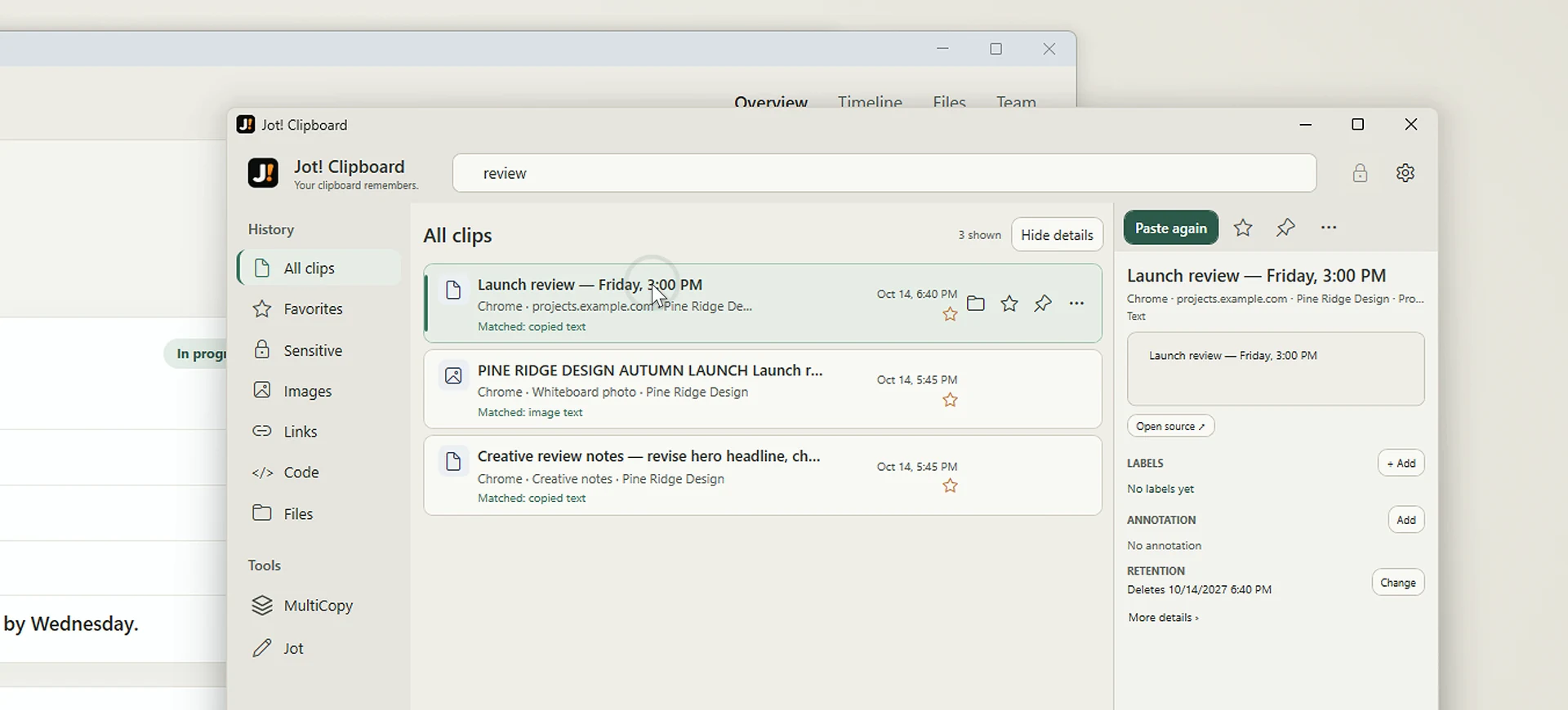1568x710 pixels.
Task: Show Links category
Action: [319, 432]
